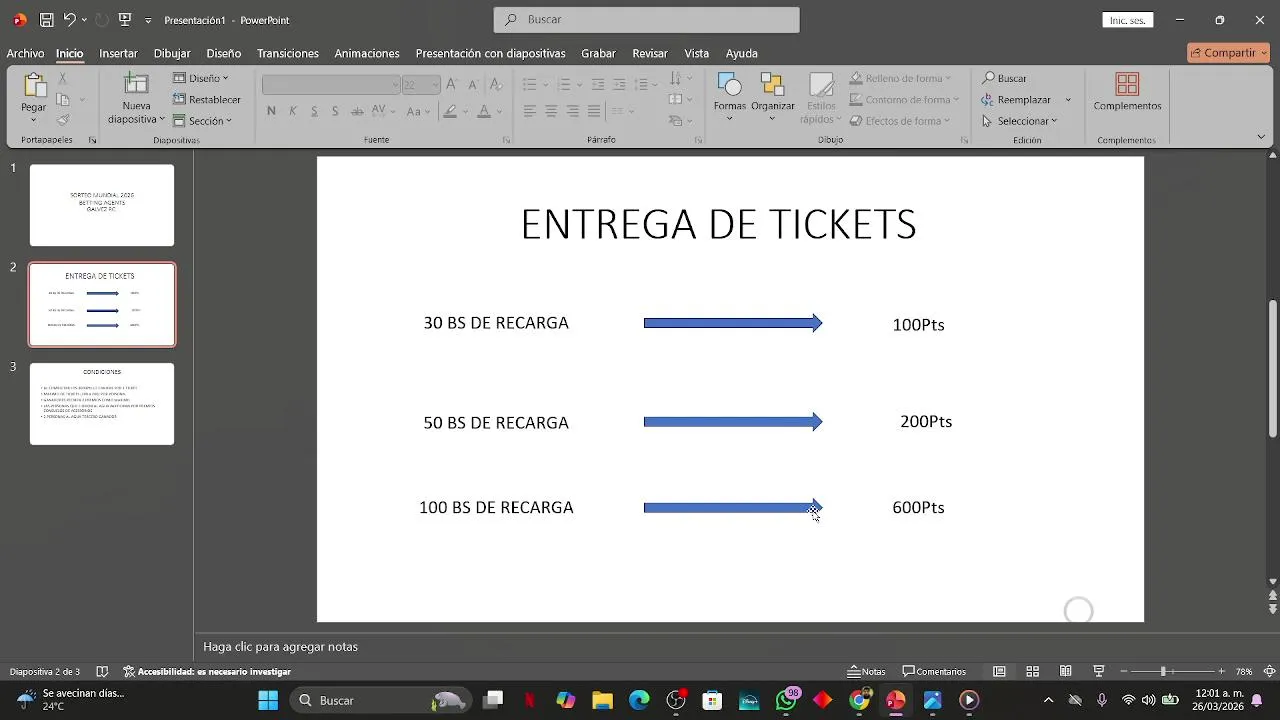Select slide 1 thumbnail SORTEO MUNDIAL 2026
This screenshot has width=1280, height=720.
click(x=102, y=205)
